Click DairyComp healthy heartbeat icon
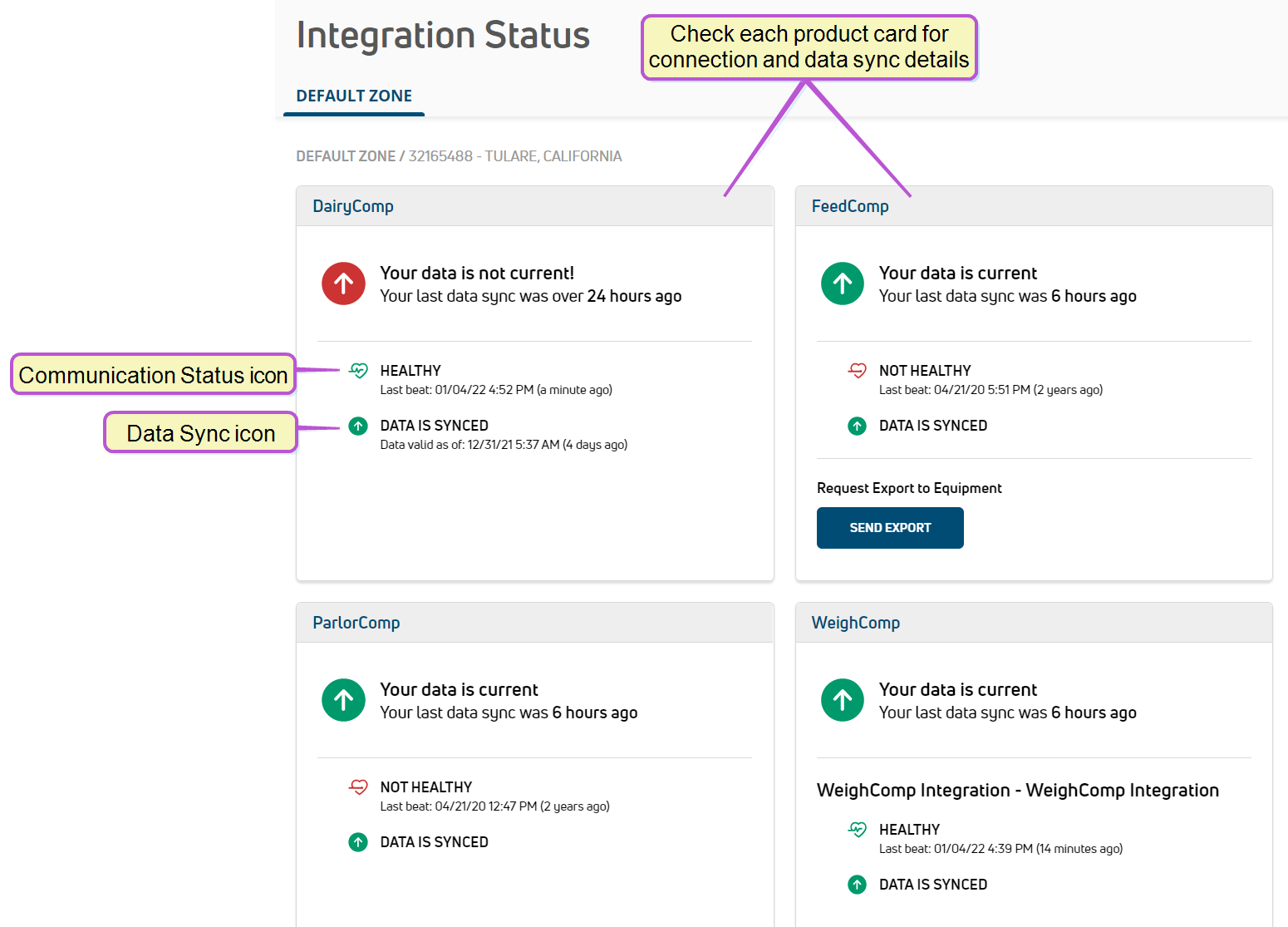 (x=358, y=370)
